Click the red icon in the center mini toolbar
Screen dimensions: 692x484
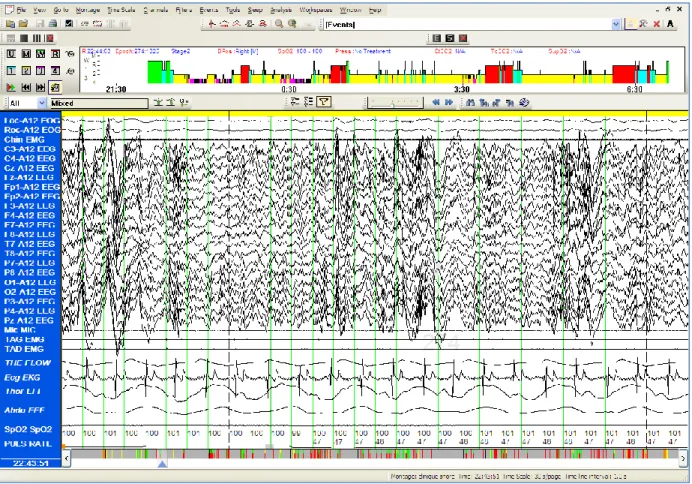click(x=463, y=38)
